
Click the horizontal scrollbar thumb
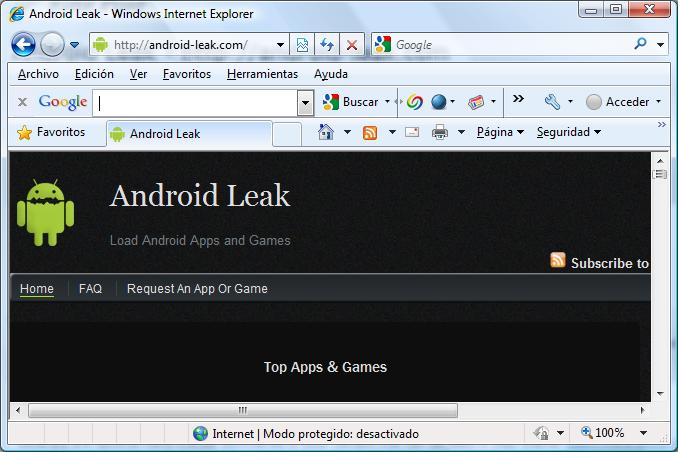click(243, 410)
